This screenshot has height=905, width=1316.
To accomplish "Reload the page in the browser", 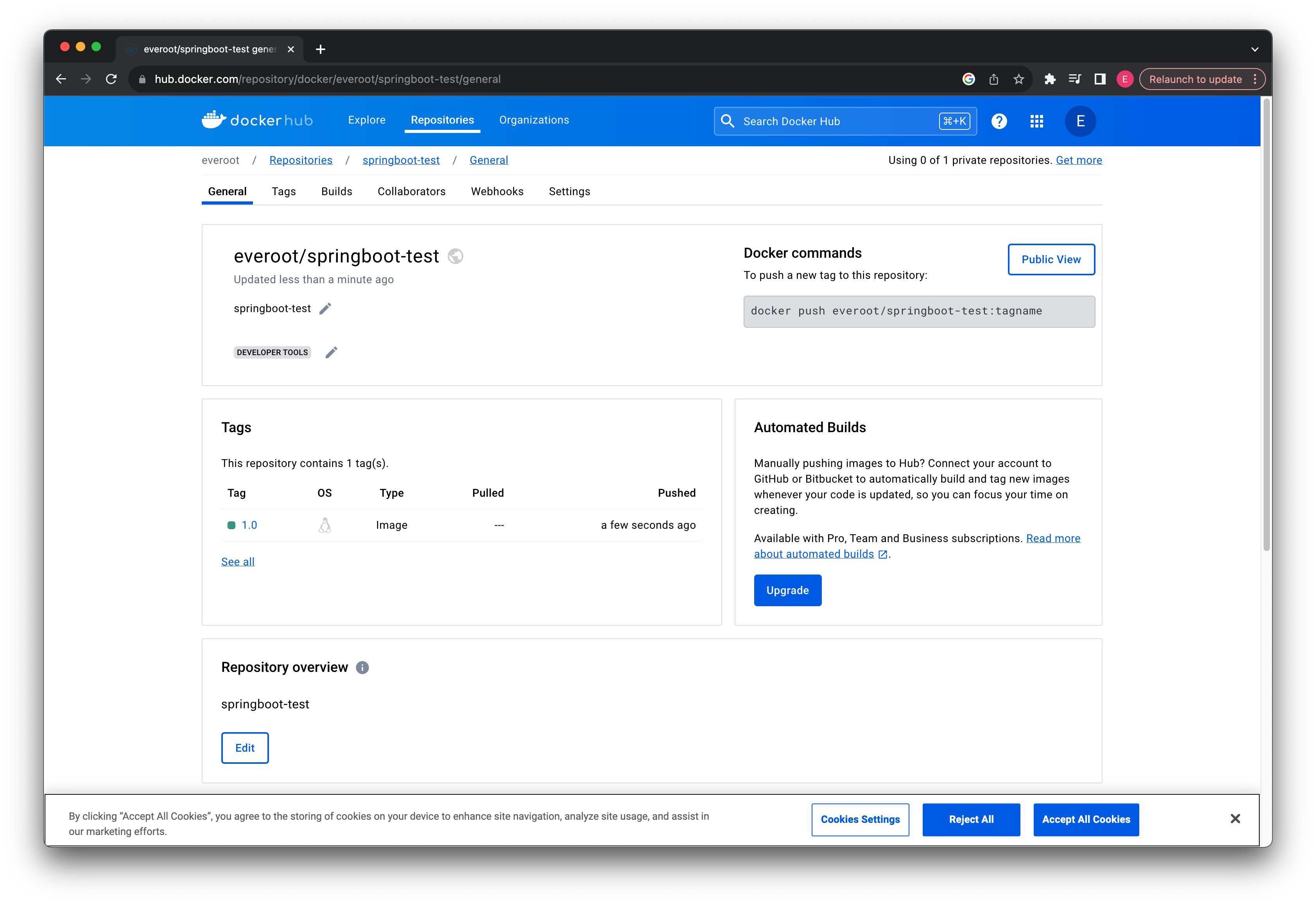I will [111, 79].
